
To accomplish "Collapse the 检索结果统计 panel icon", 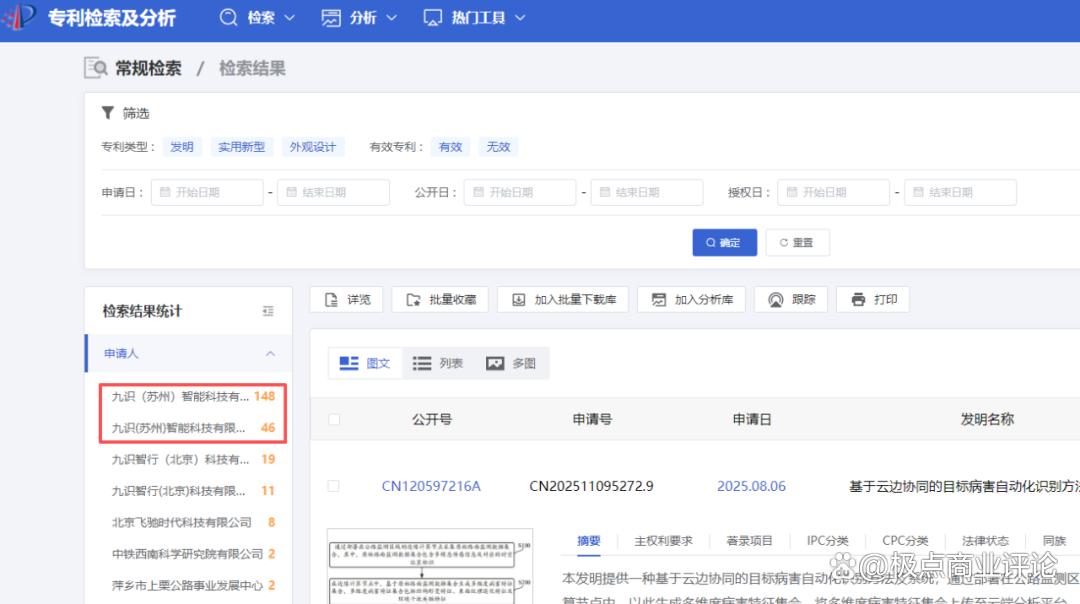I will pos(268,311).
